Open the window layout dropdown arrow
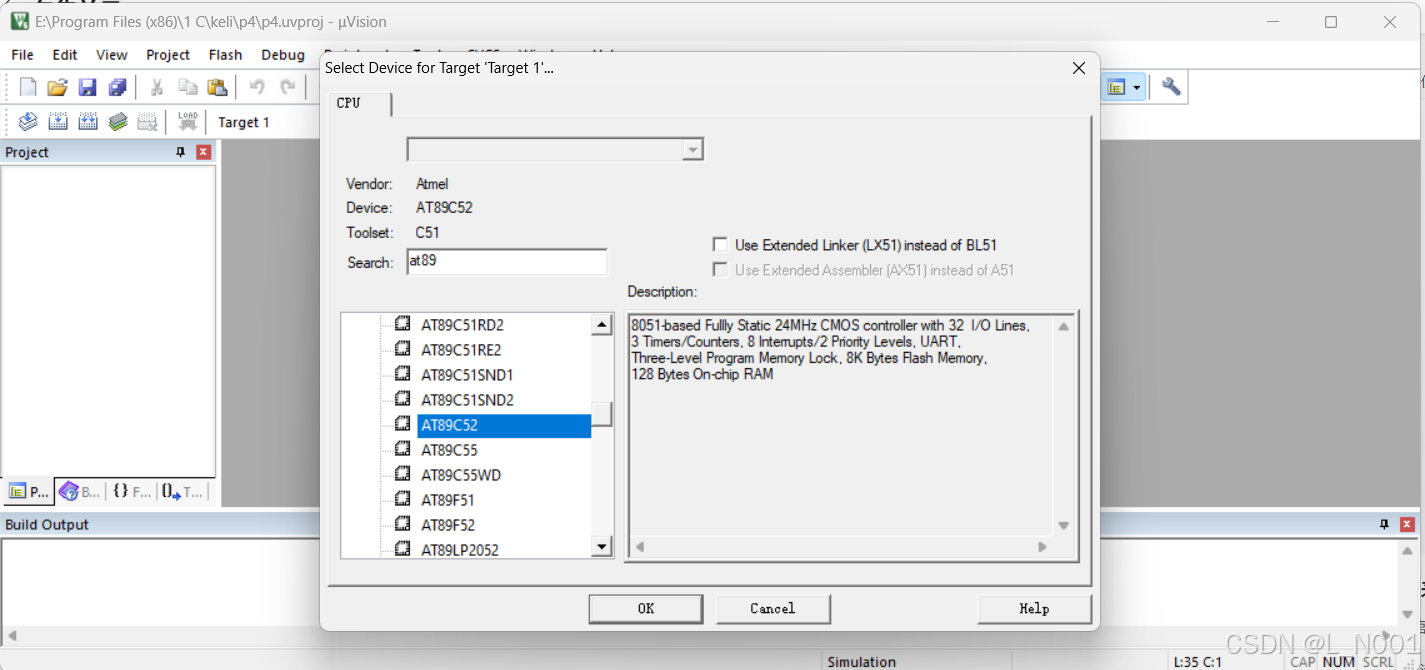The image size is (1425, 670). (x=1137, y=88)
